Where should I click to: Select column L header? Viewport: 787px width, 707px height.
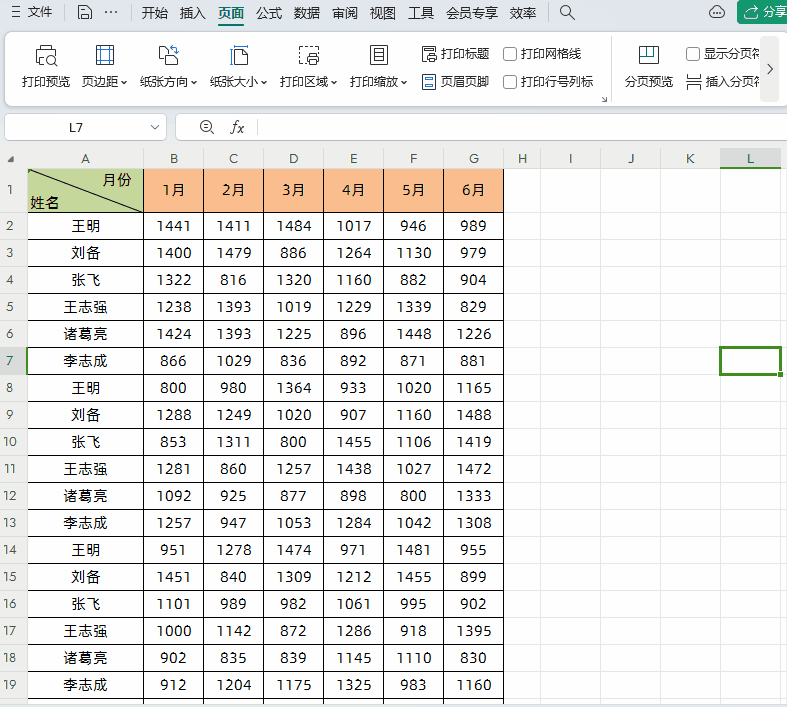tap(750, 159)
